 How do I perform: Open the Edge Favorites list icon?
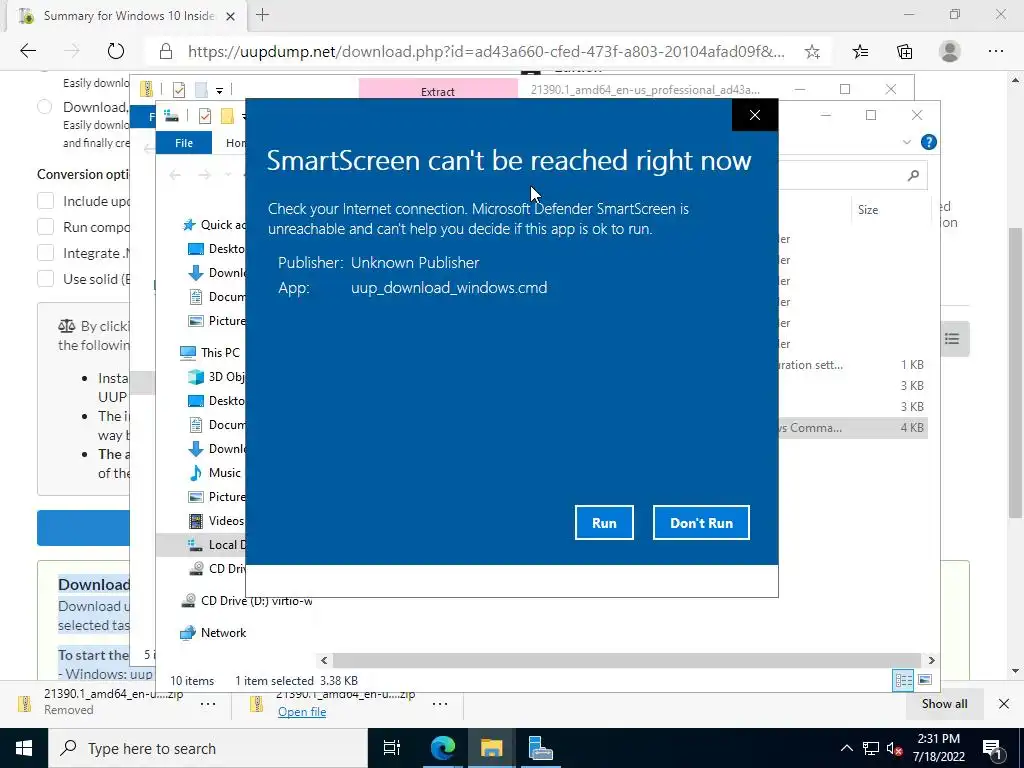point(861,52)
